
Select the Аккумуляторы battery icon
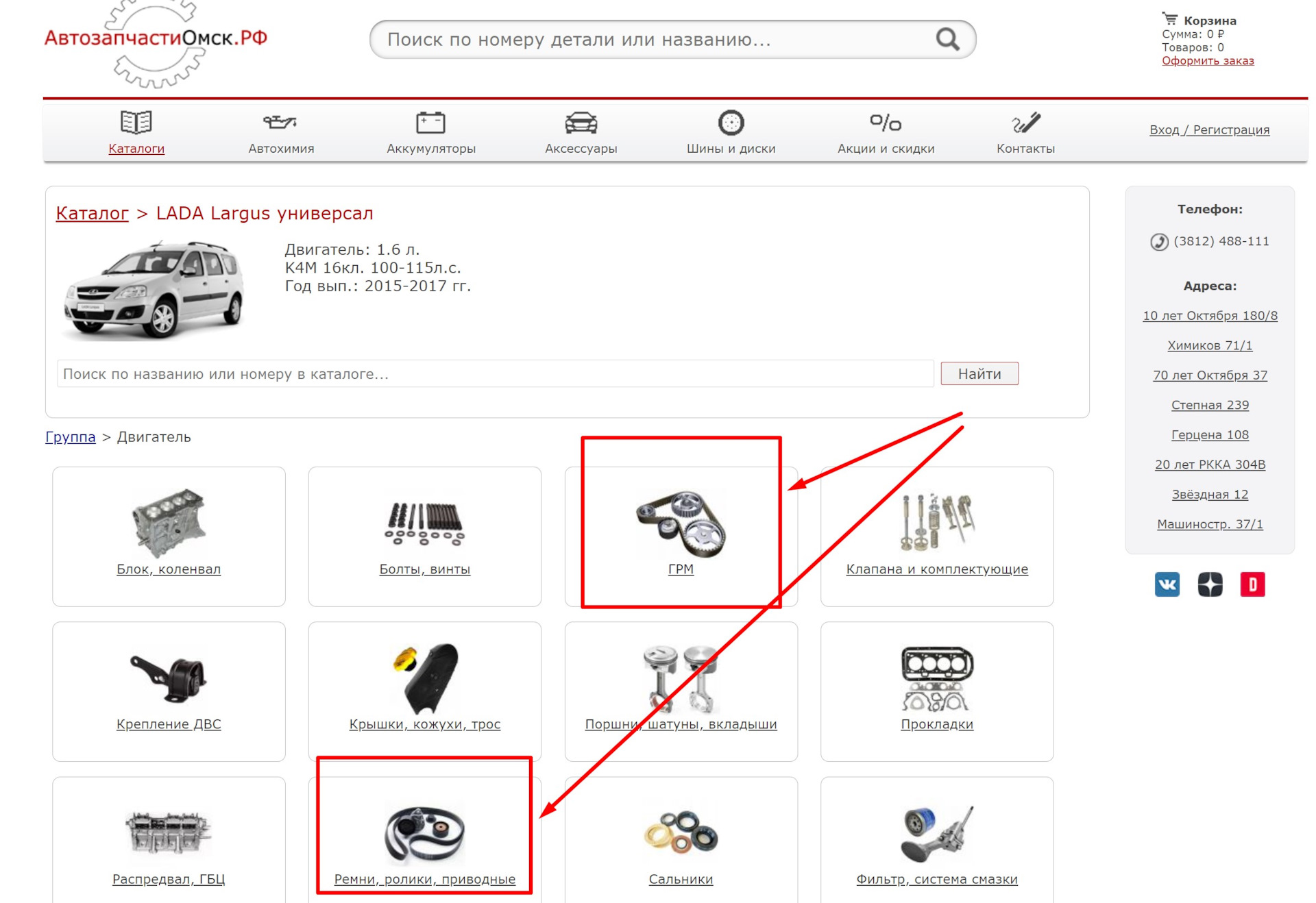430,123
